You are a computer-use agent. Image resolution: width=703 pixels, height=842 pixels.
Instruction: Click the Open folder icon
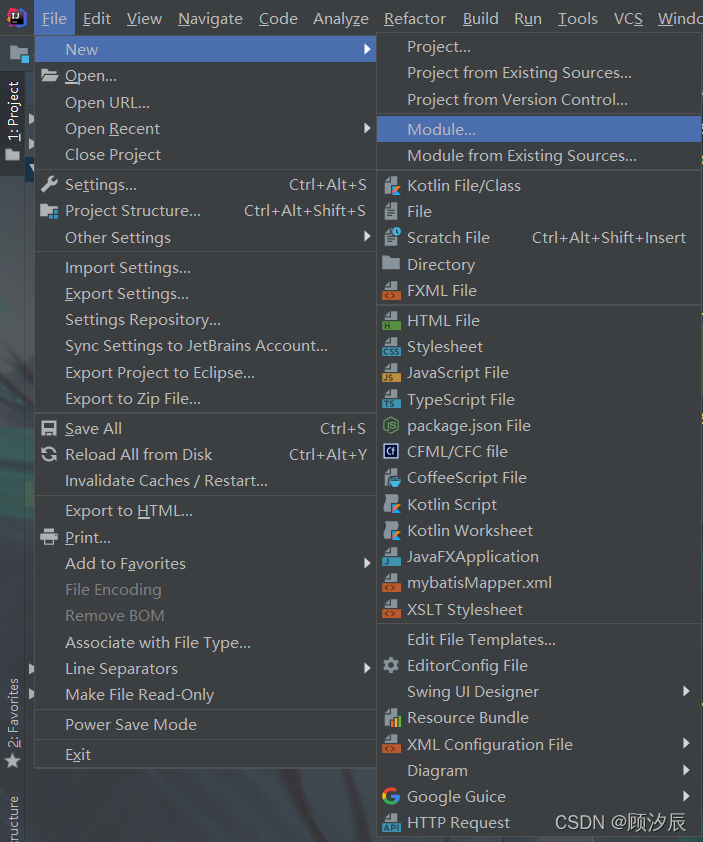point(49,75)
